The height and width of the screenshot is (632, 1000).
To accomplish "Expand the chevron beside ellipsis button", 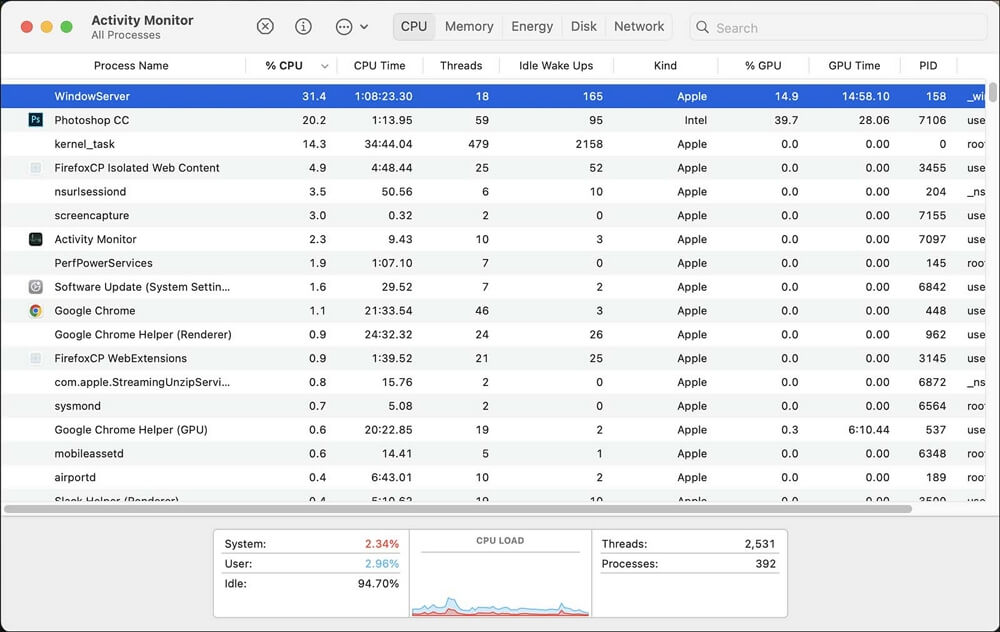I will click(364, 27).
